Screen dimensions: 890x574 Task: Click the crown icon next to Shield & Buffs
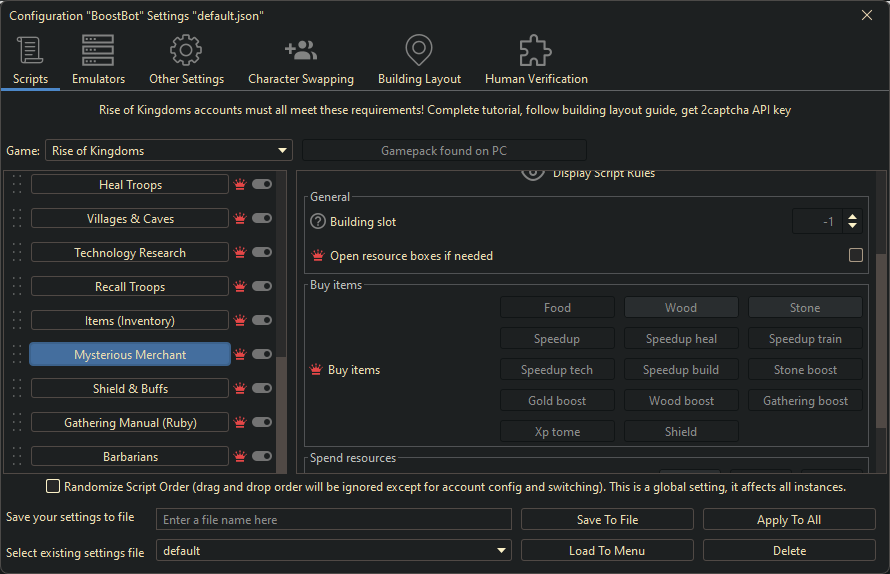pyautogui.click(x=240, y=389)
